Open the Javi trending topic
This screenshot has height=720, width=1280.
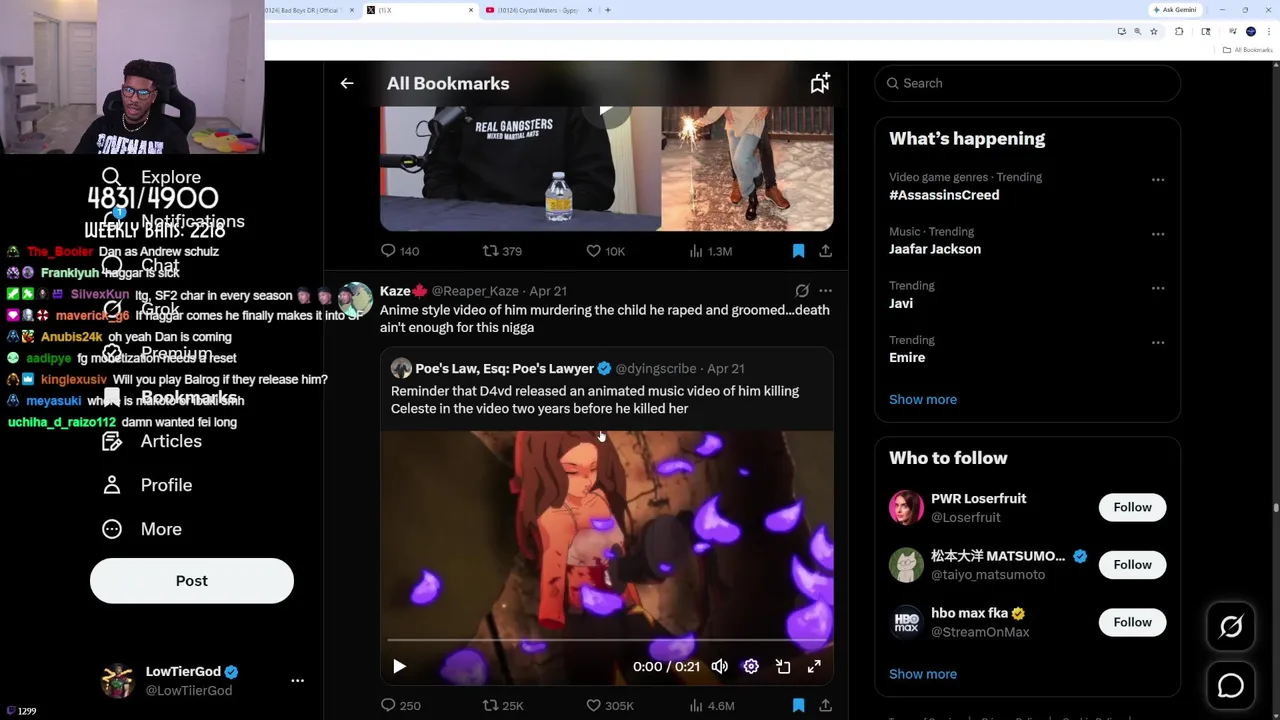(901, 303)
